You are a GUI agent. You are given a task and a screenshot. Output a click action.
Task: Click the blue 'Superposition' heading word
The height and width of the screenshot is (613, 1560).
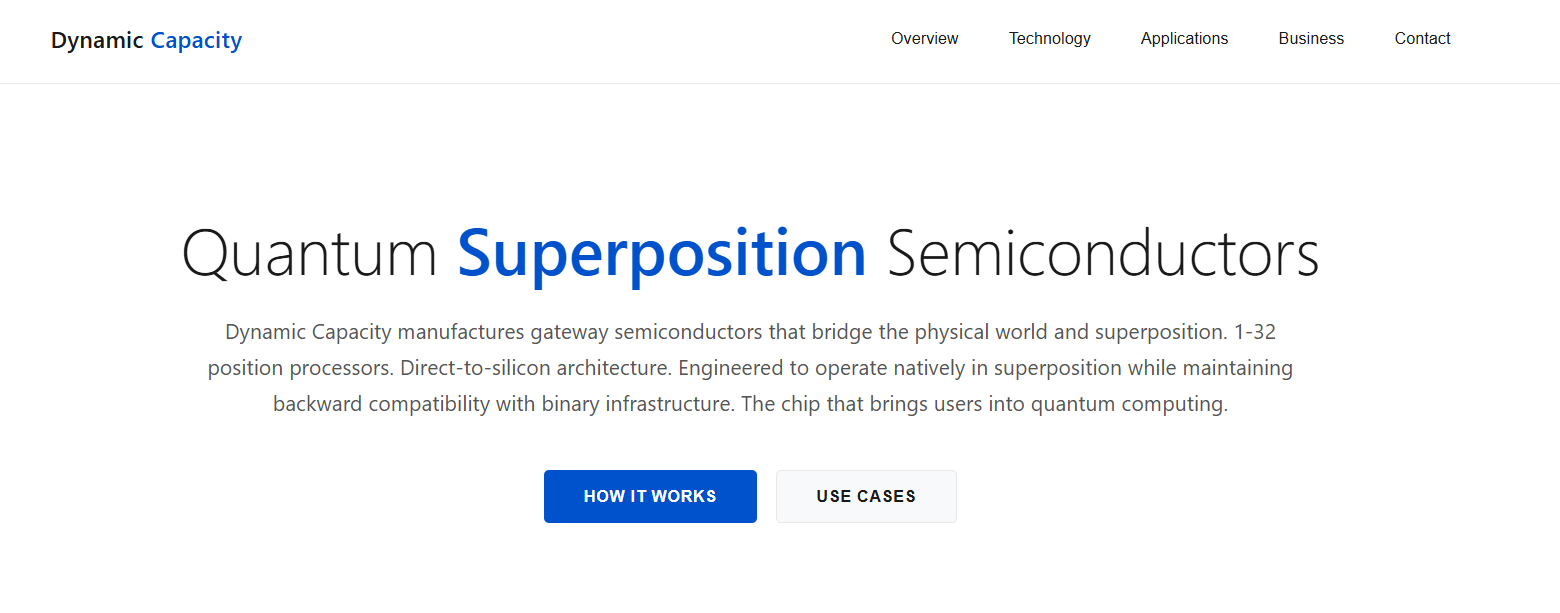point(662,254)
